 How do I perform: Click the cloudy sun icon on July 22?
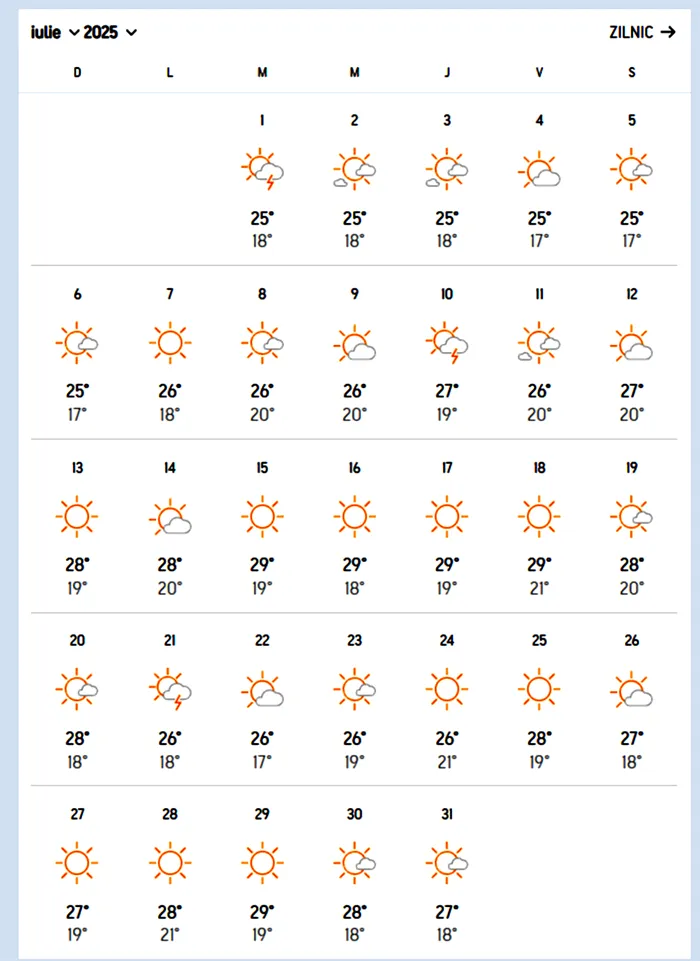point(263,690)
